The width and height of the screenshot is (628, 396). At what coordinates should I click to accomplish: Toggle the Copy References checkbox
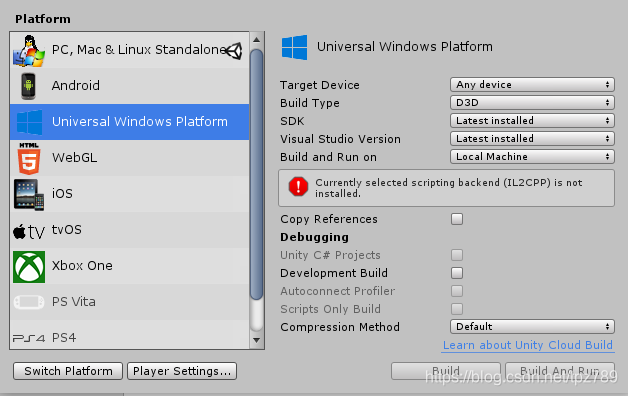457,219
